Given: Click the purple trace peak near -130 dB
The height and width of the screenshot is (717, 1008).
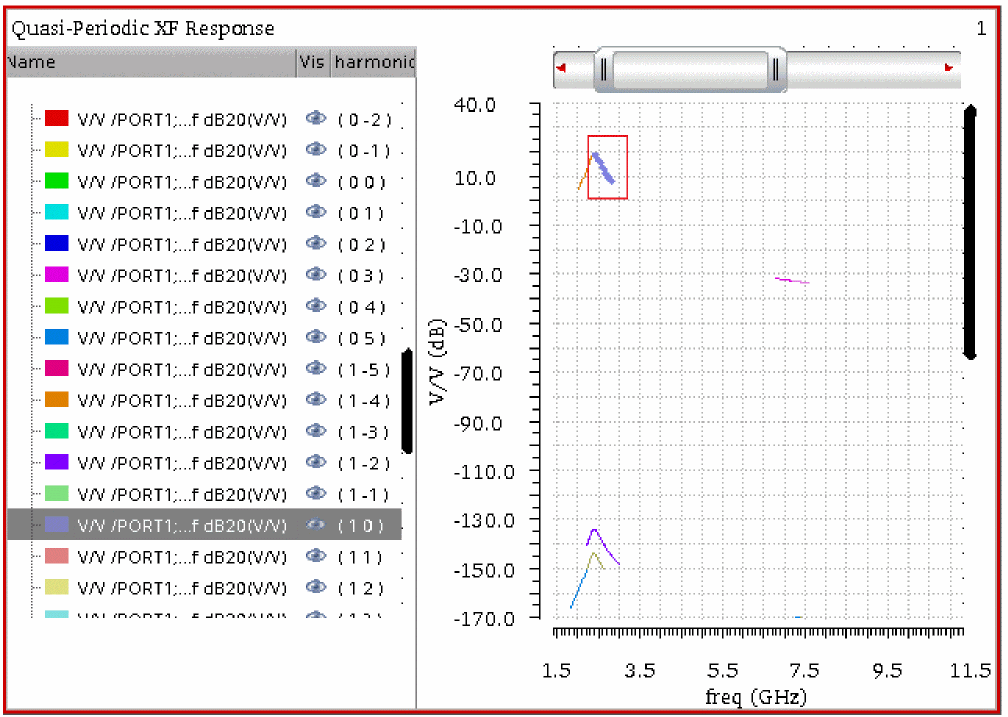Looking at the screenshot, I should tap(595, 531).
